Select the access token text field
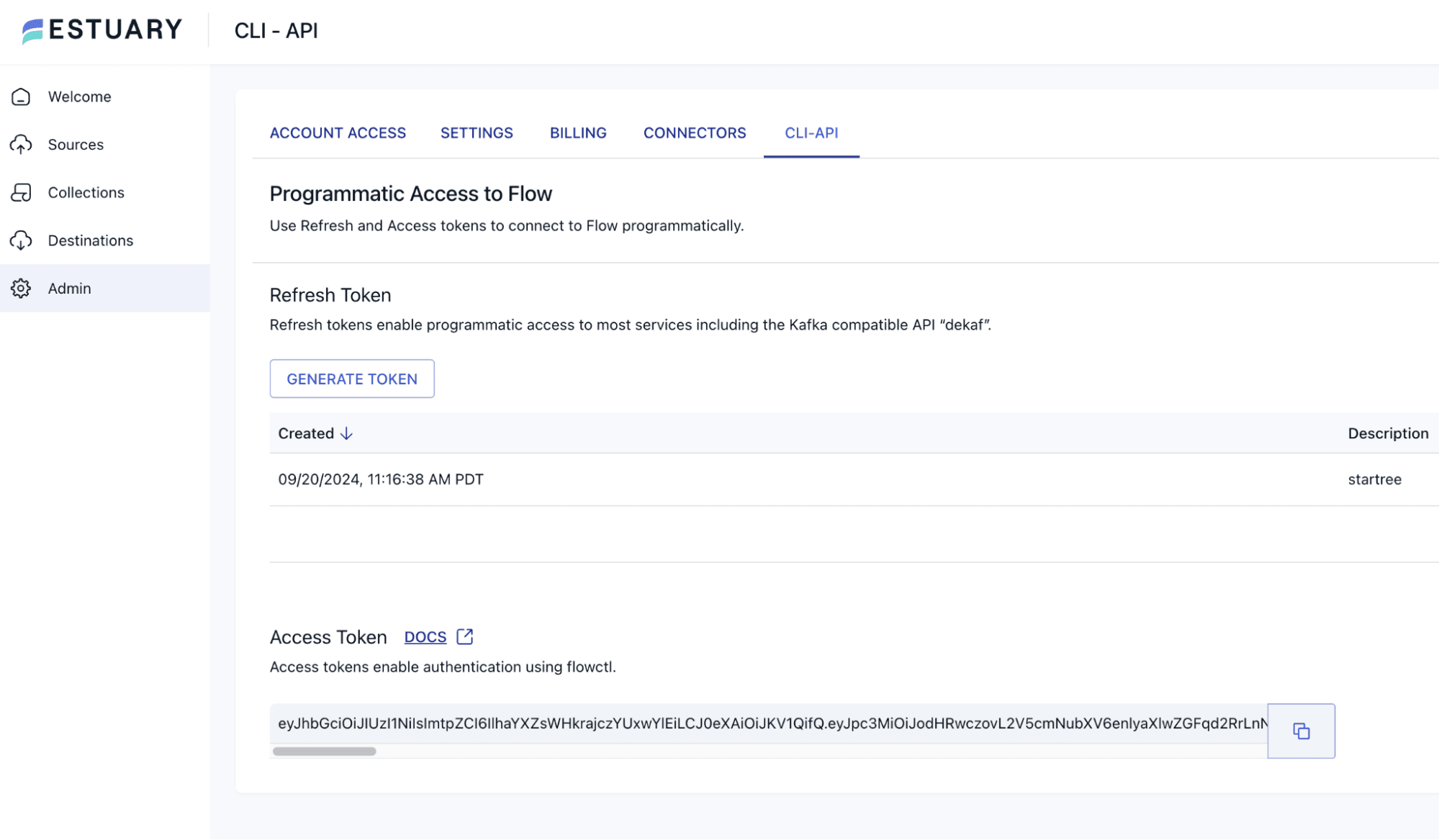 (x=763, y=724)
